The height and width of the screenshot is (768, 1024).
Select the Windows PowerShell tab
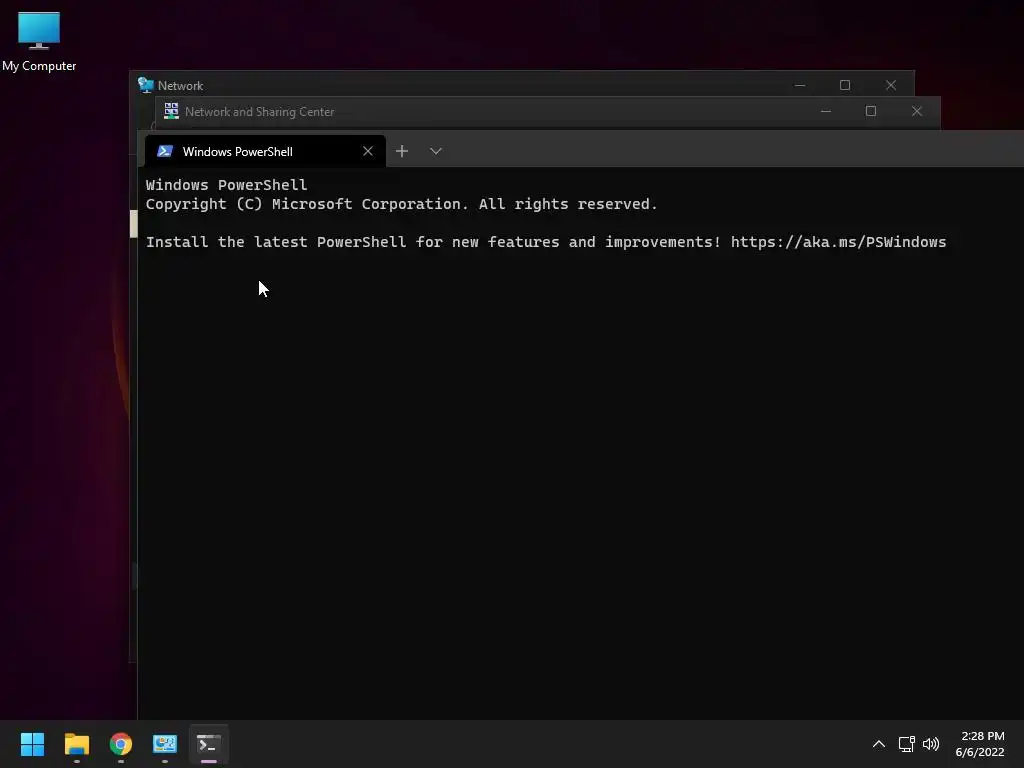click(265, 152)
